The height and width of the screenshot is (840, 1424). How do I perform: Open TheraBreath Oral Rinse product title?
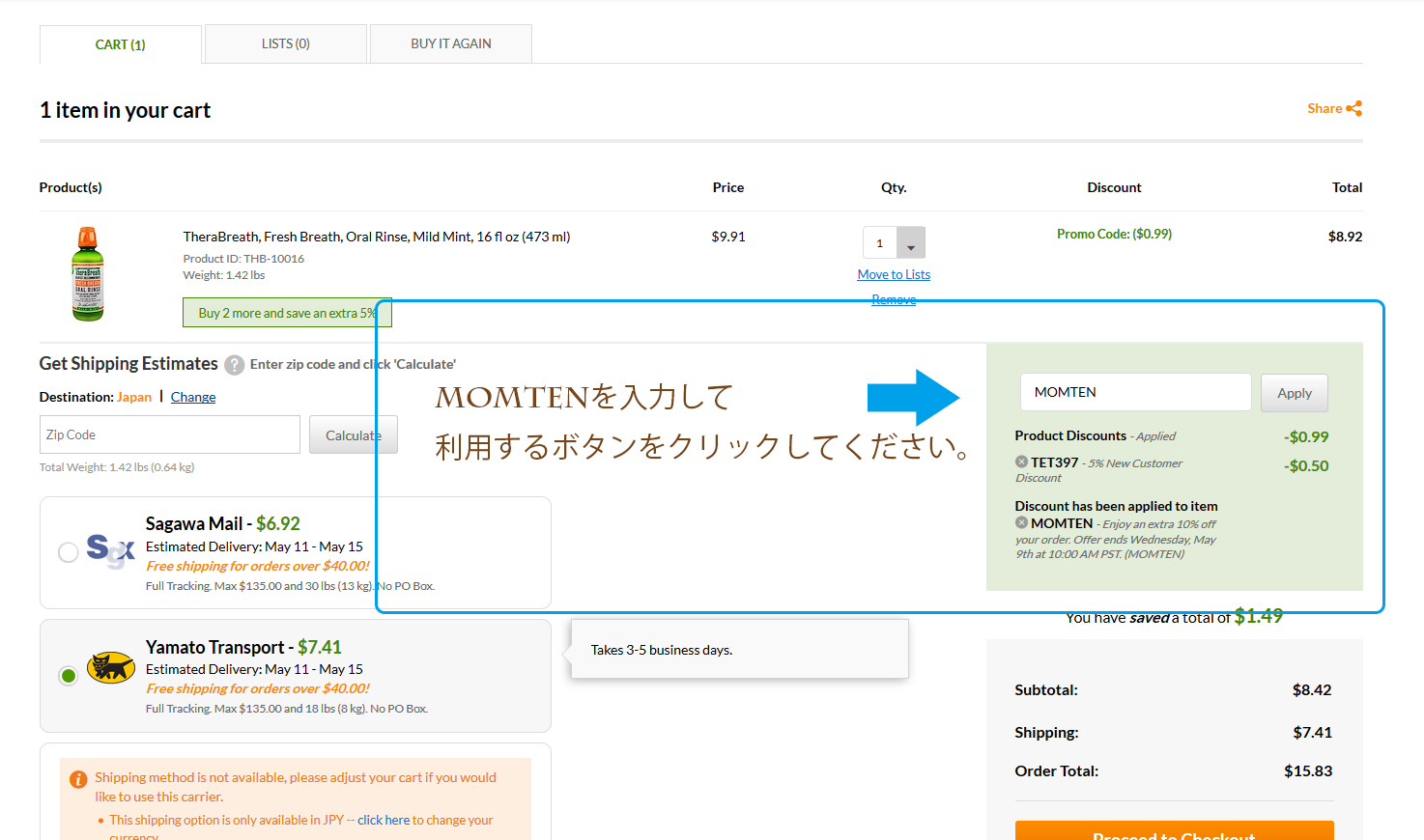pyautogui.click(x=377, y=237)
